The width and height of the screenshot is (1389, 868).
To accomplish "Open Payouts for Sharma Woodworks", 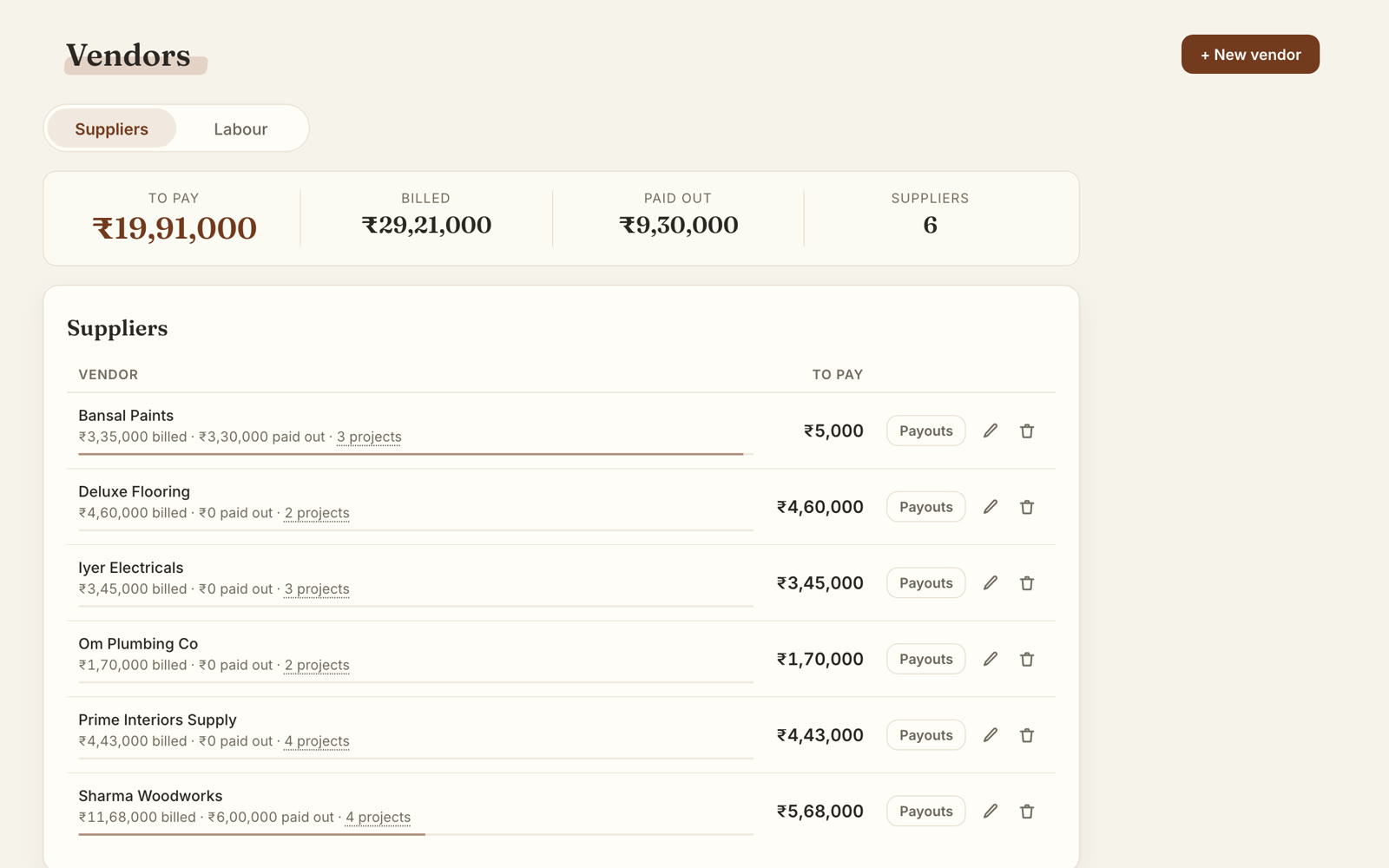I will (925, 812).
